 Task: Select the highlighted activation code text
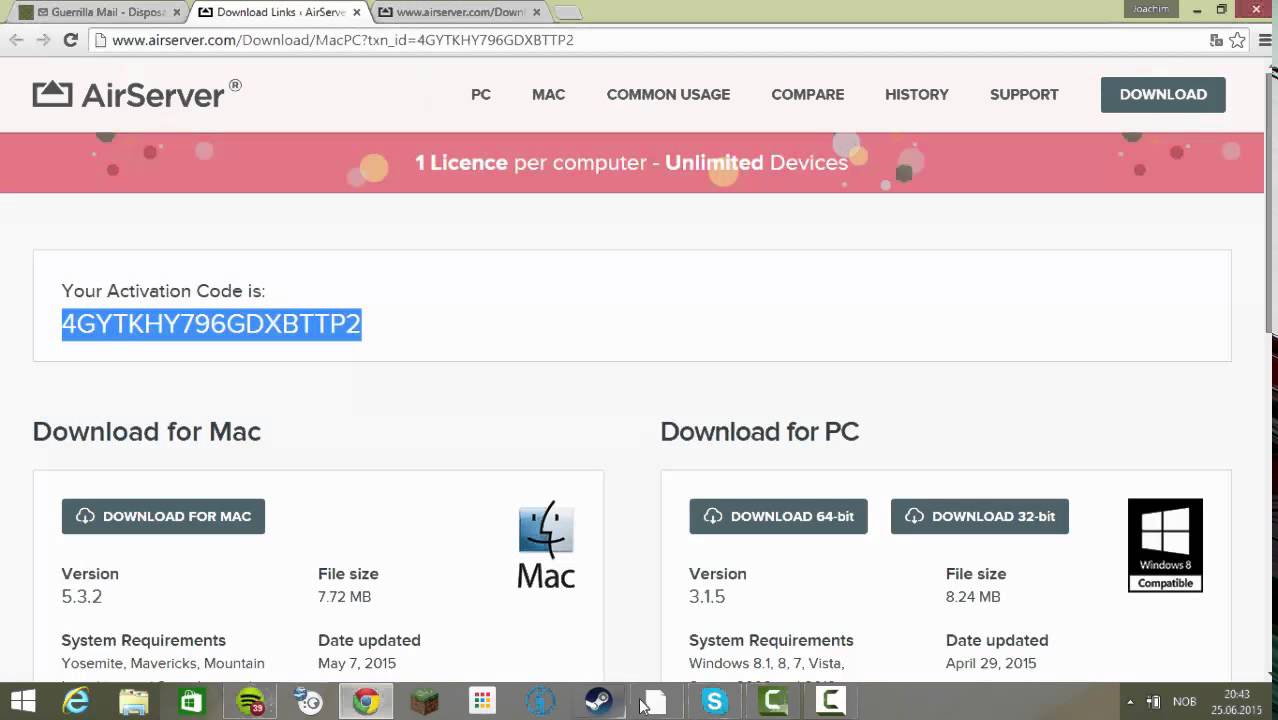211,324
